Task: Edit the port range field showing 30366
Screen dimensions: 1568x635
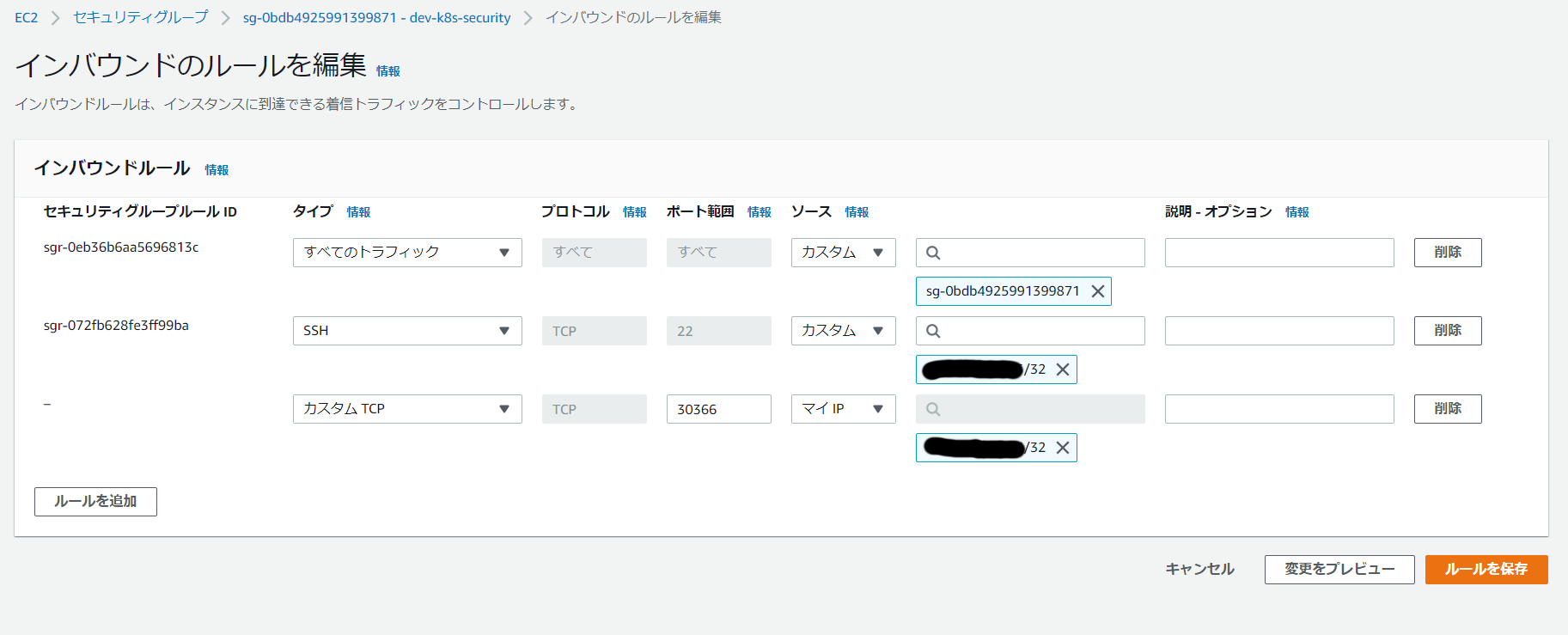Action: tap(718, 409)
